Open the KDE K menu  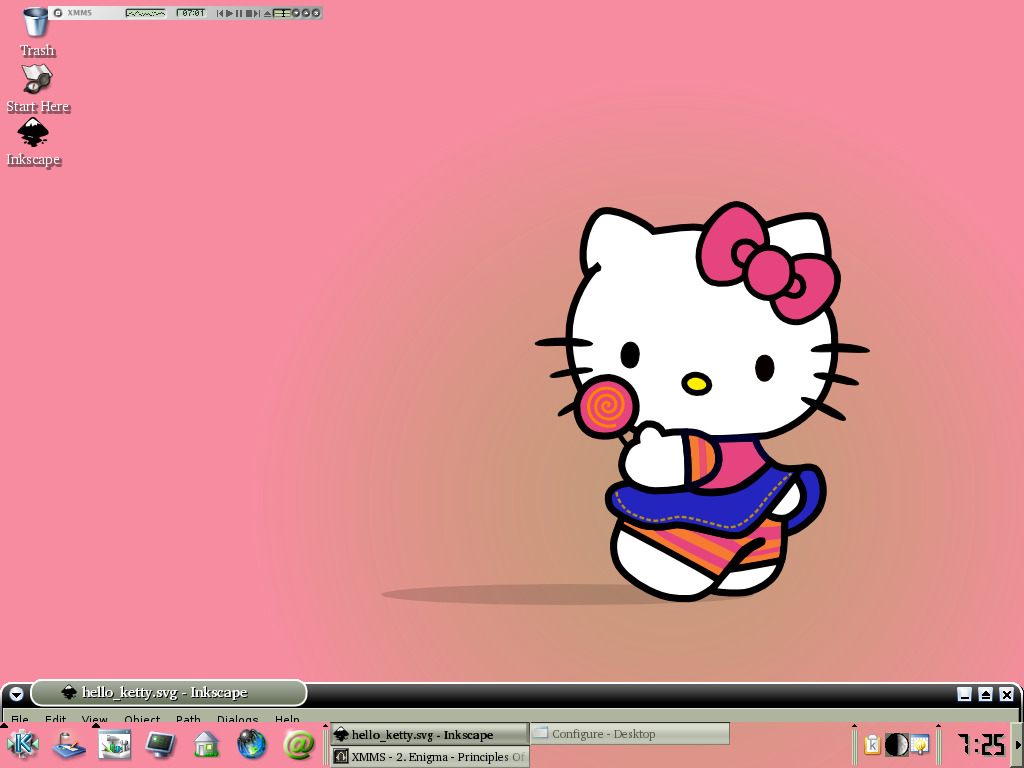click(x=22, y=744)
